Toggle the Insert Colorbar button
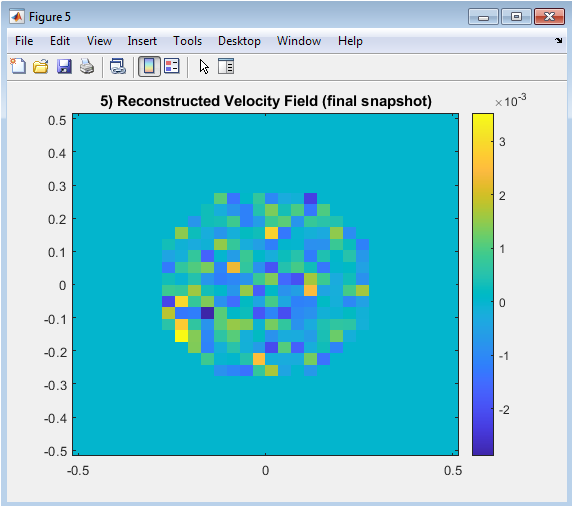Viewport: 573px width, 507px height. (149, 67)
